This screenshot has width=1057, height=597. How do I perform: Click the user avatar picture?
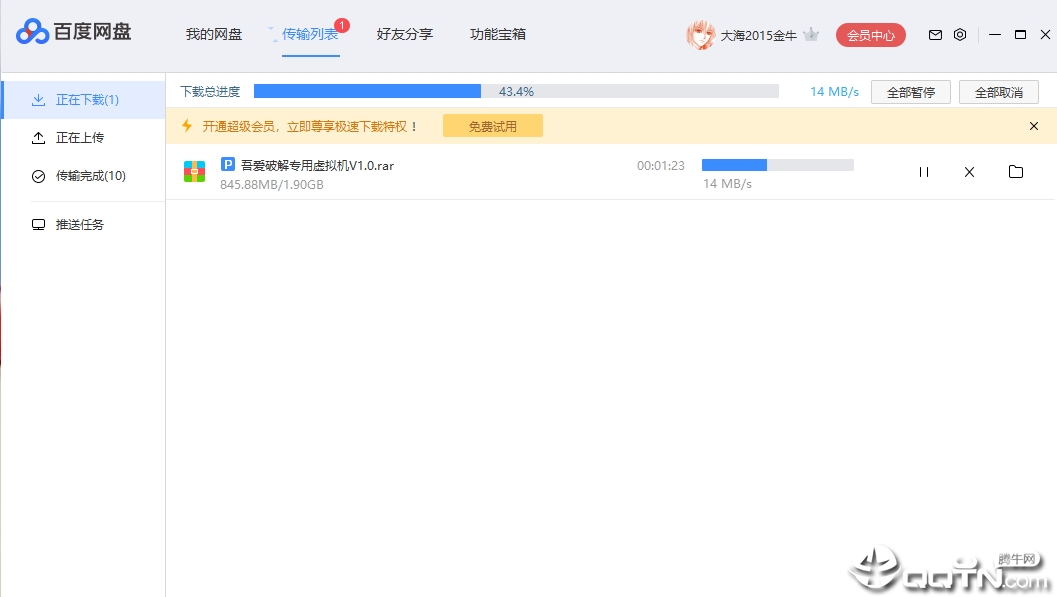tap(700, 35)
